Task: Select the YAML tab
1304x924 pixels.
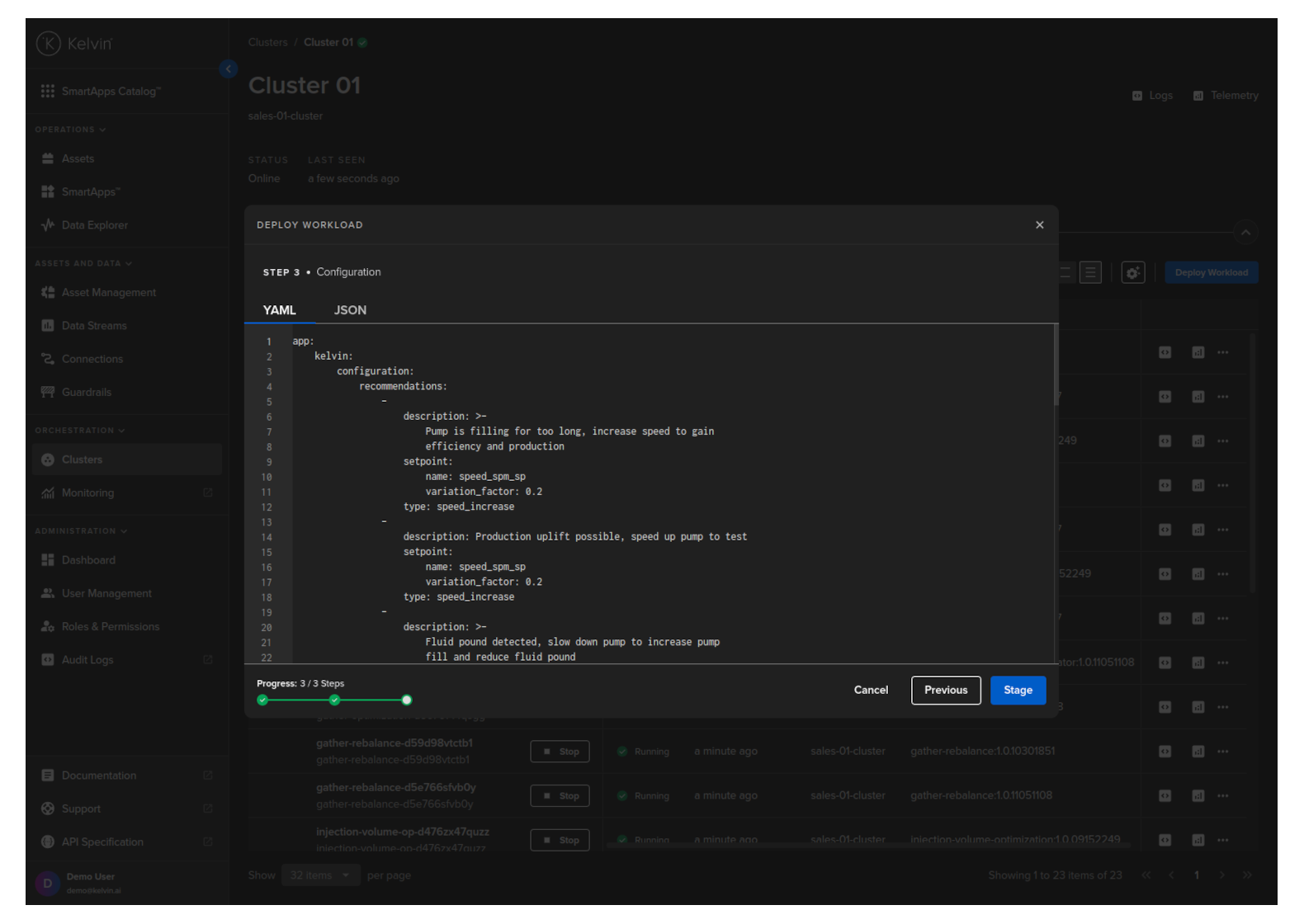Action: click(x=279, y=310)
